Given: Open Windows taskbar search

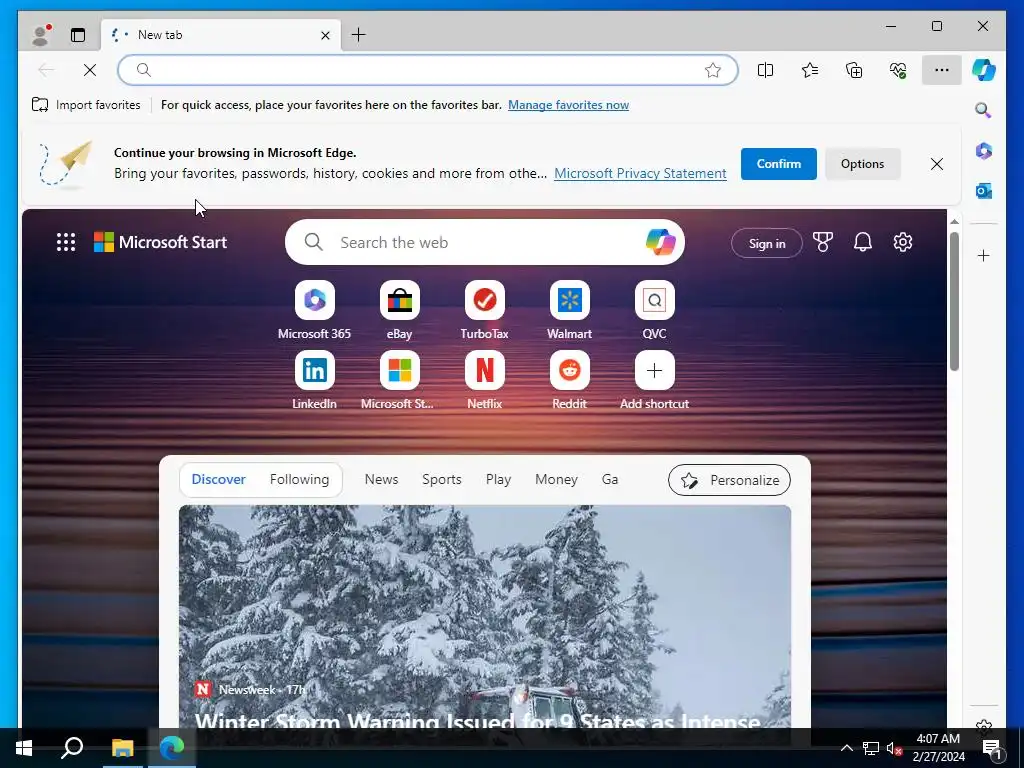Looking at the screenshot, I should pos(72,748).
